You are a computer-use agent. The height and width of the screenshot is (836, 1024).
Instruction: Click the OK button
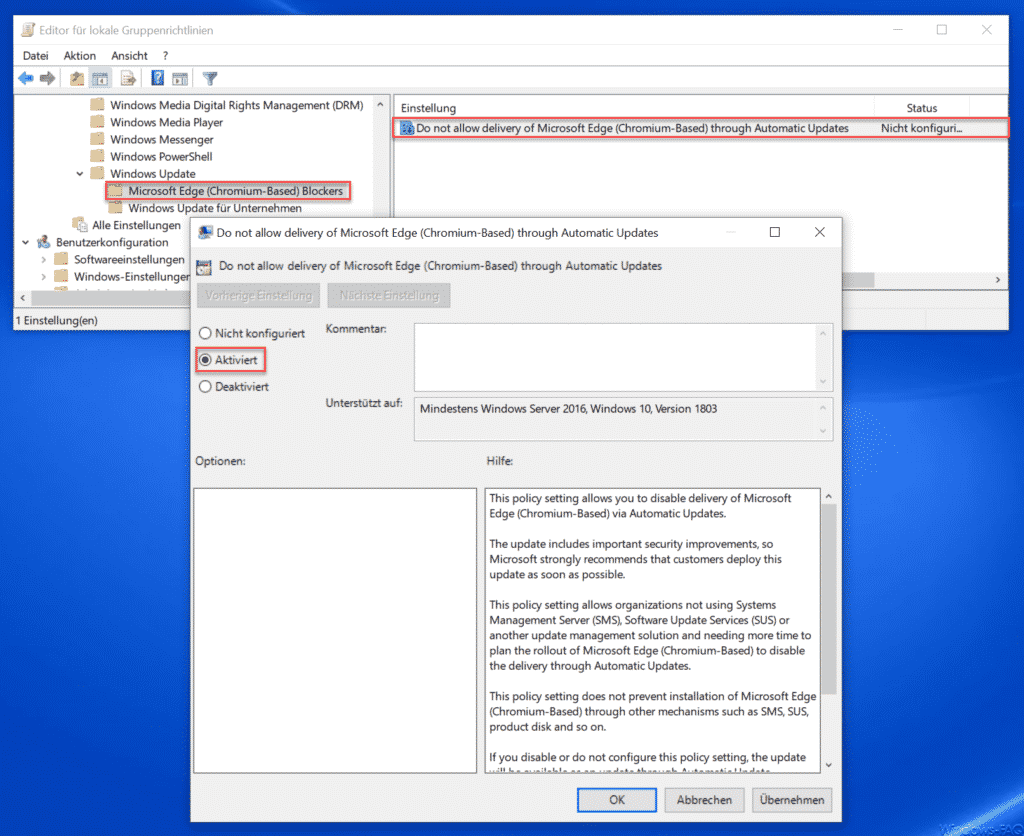[x=616, y=799]
